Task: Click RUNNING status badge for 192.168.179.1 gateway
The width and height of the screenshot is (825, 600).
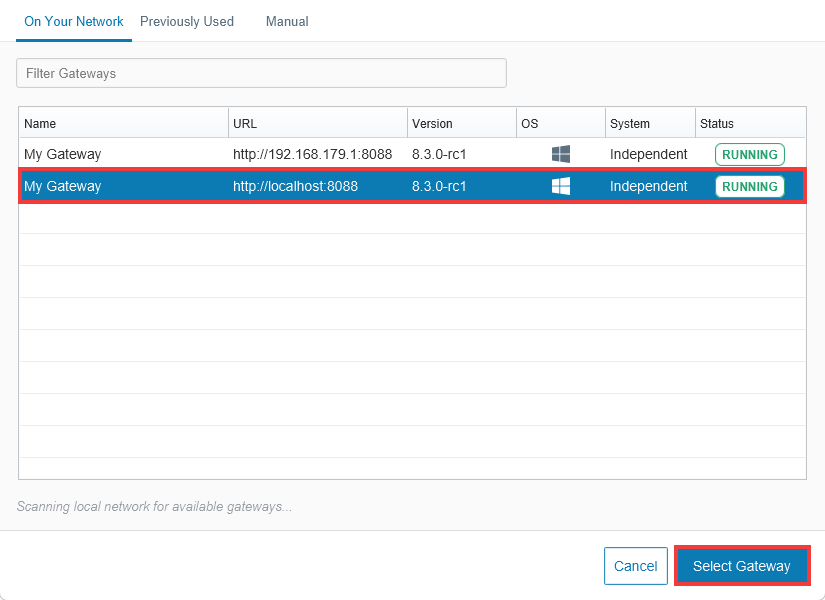Action: point(750,155)
